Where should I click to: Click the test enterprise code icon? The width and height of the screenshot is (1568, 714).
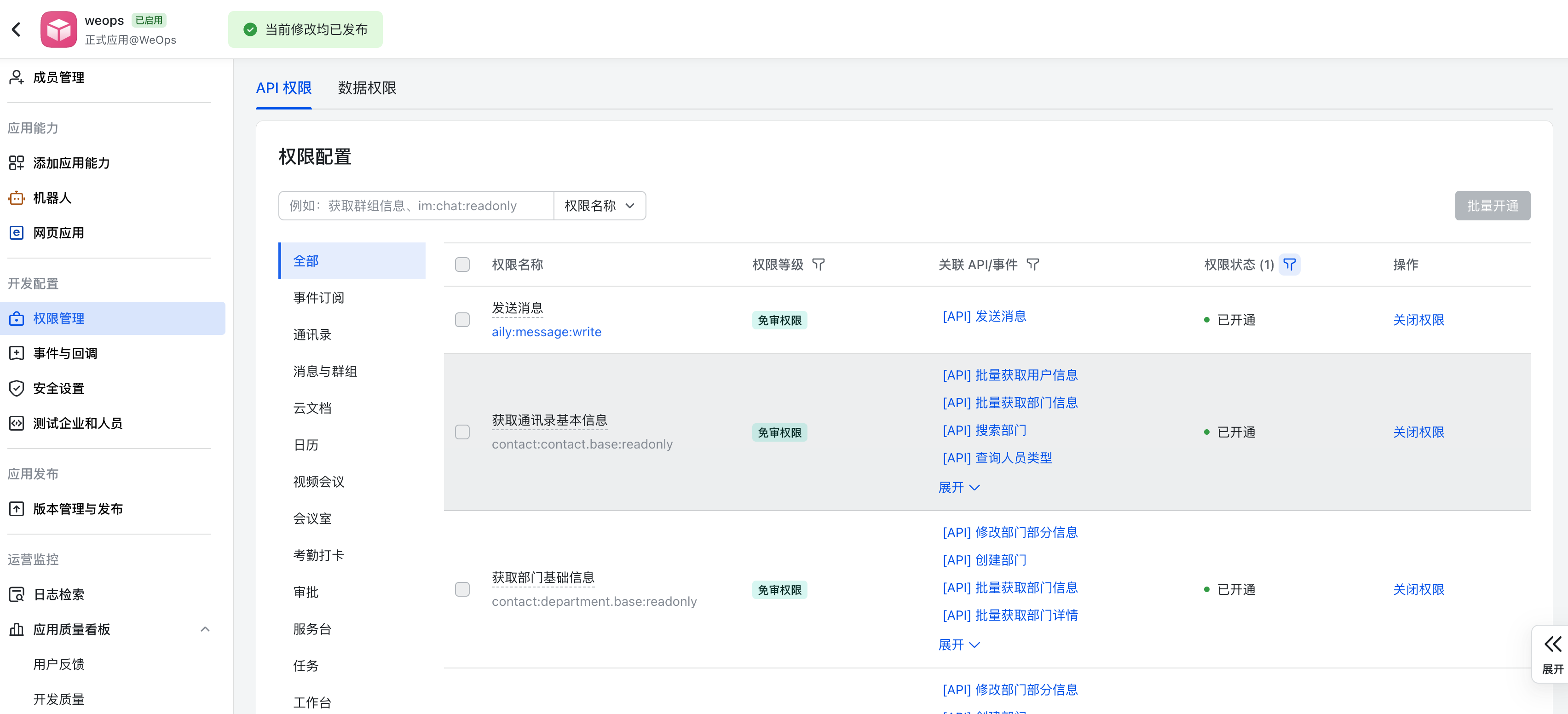point(17,423)
